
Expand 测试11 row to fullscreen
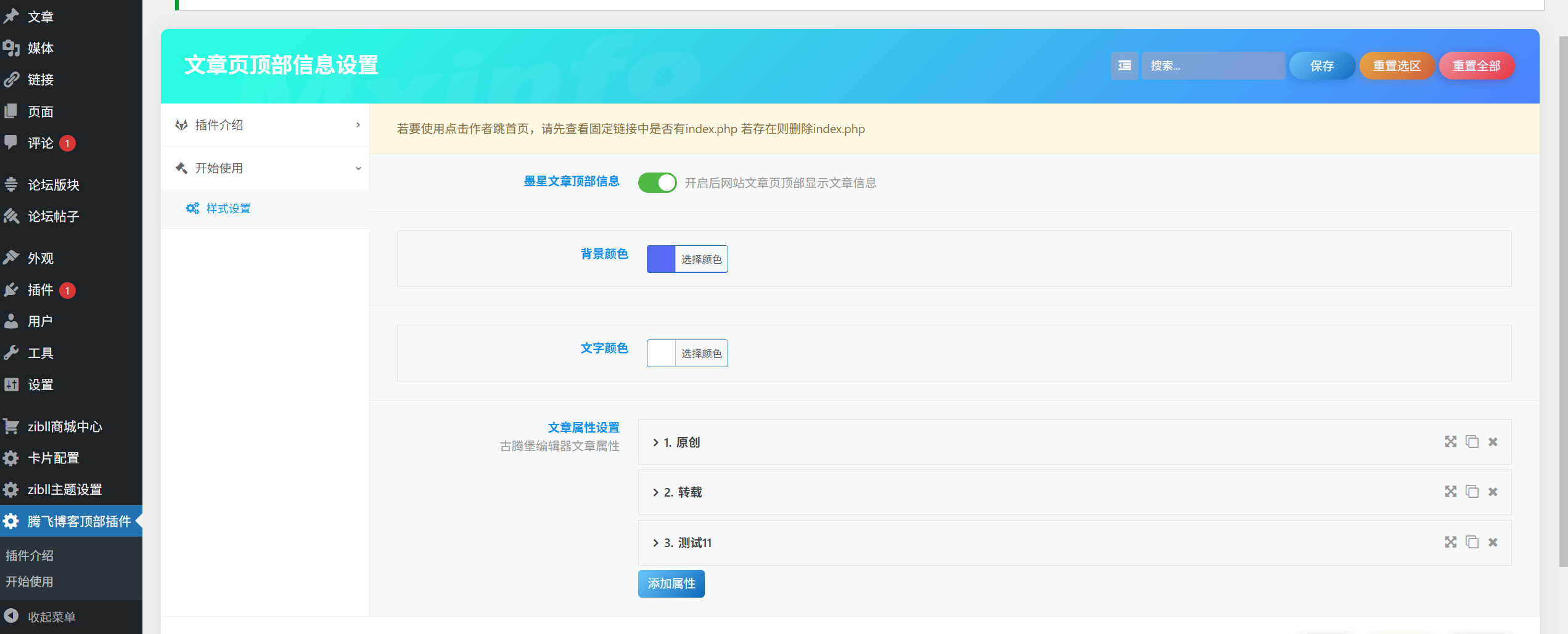tap(1450, 542)
